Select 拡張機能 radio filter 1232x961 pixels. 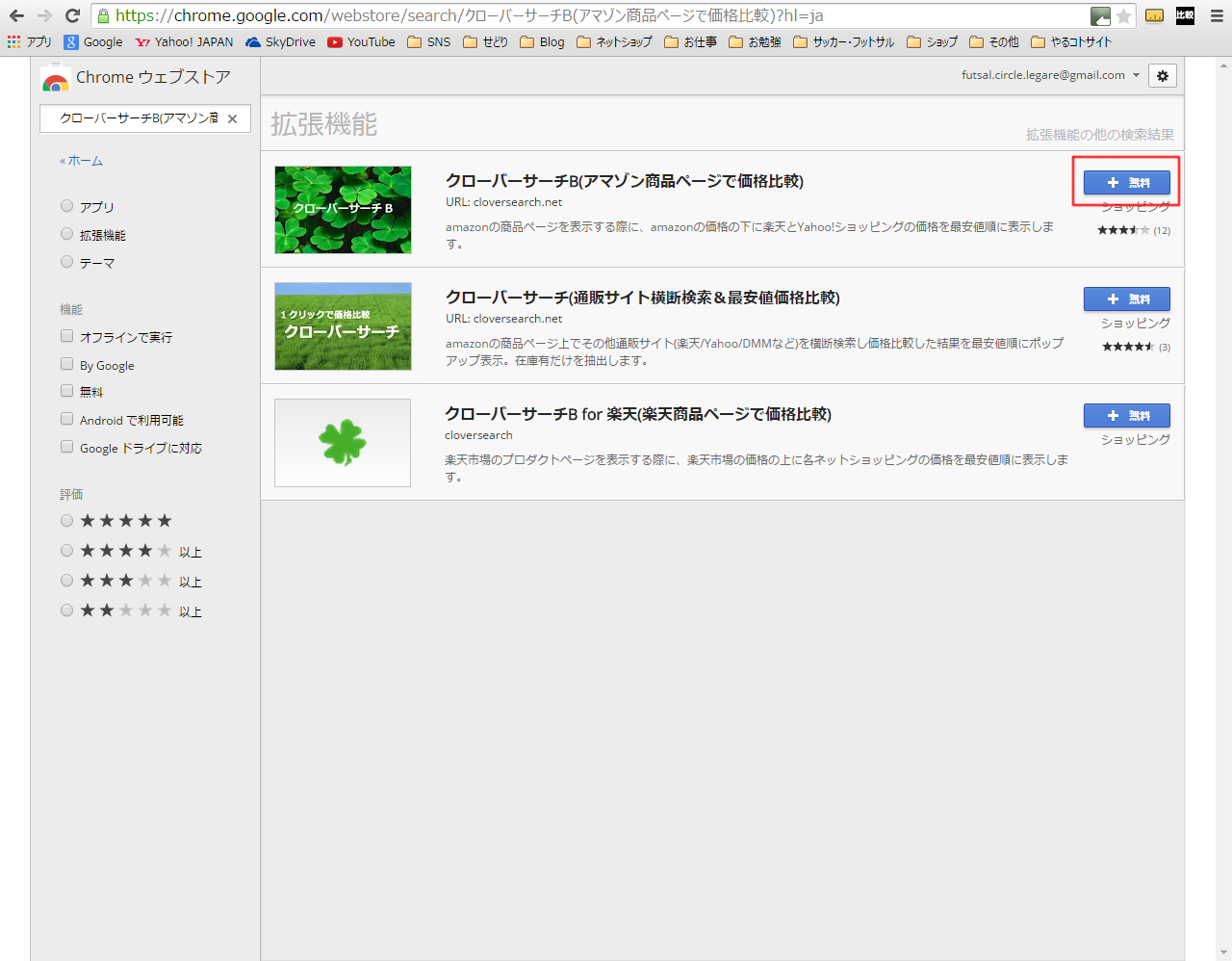pos(66,234)
